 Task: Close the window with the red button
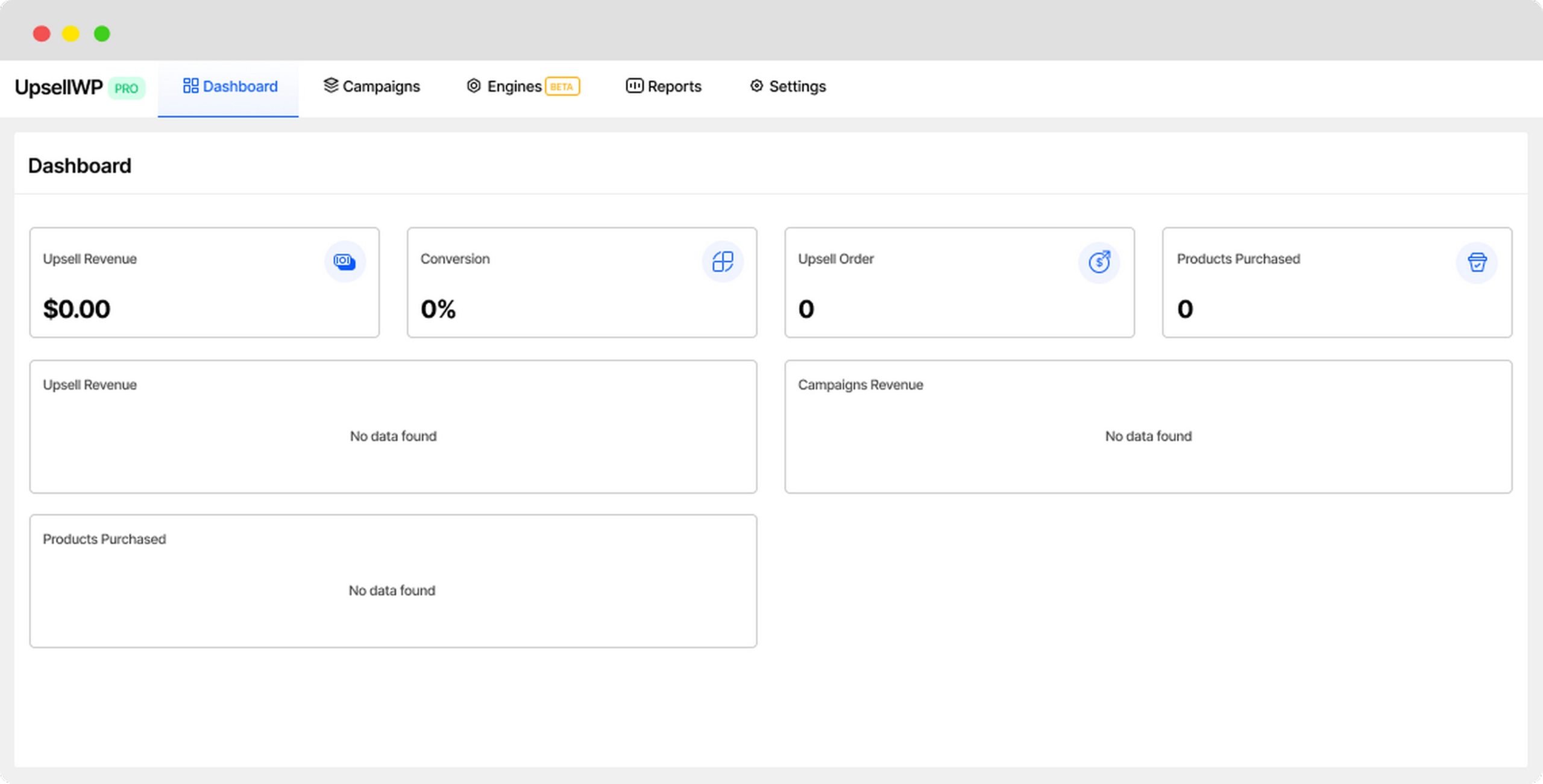click(42, 34)
